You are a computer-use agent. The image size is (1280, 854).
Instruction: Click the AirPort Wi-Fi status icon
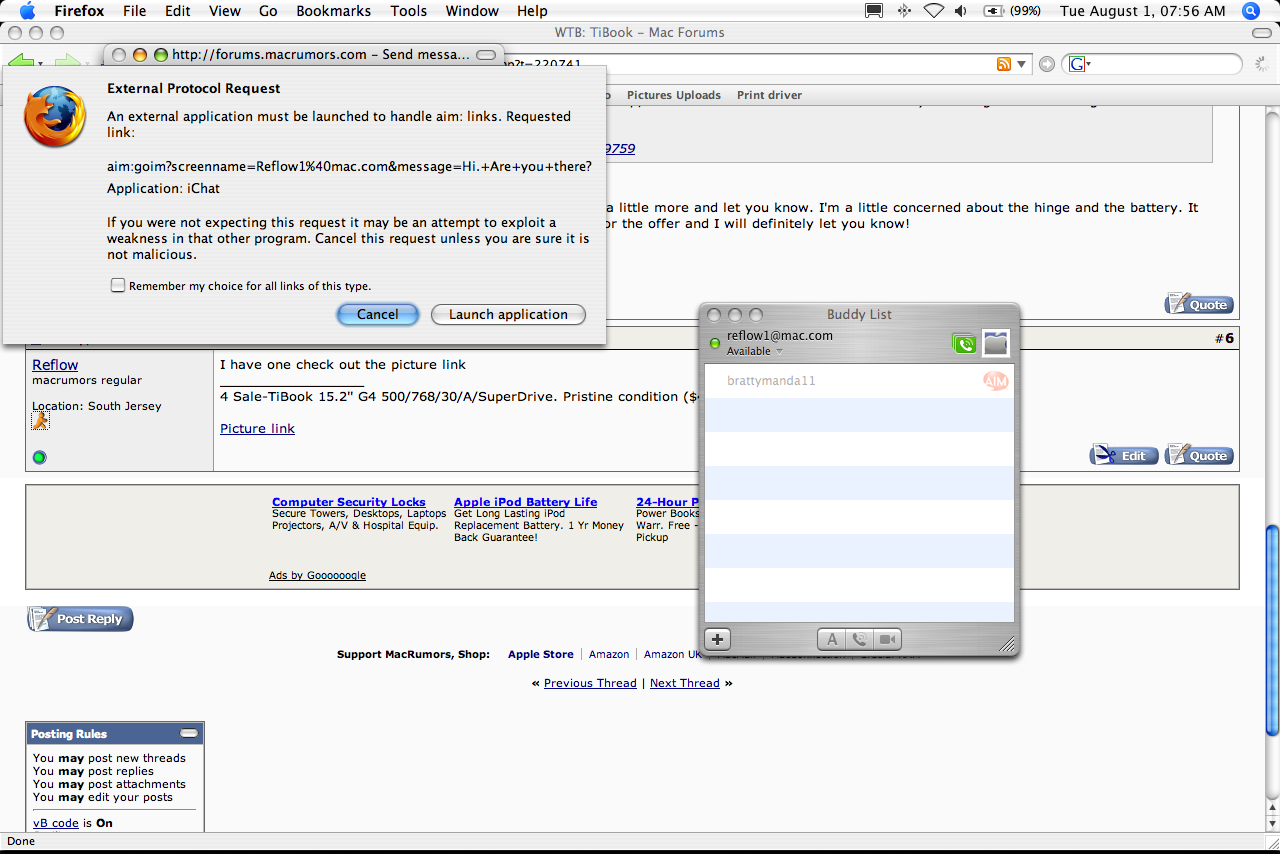(x=933, y=11)
